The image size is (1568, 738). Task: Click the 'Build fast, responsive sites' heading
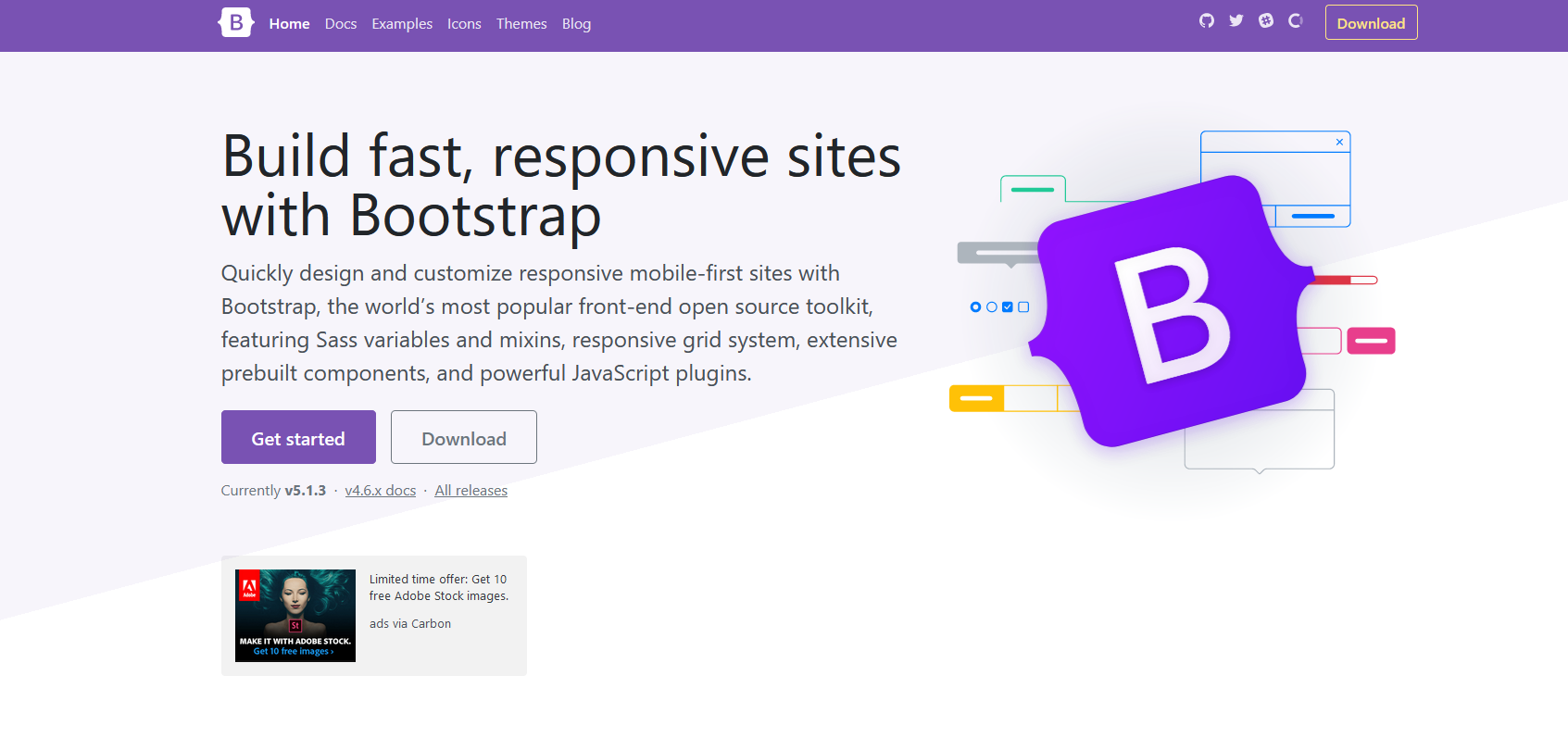tap(561, 185)
